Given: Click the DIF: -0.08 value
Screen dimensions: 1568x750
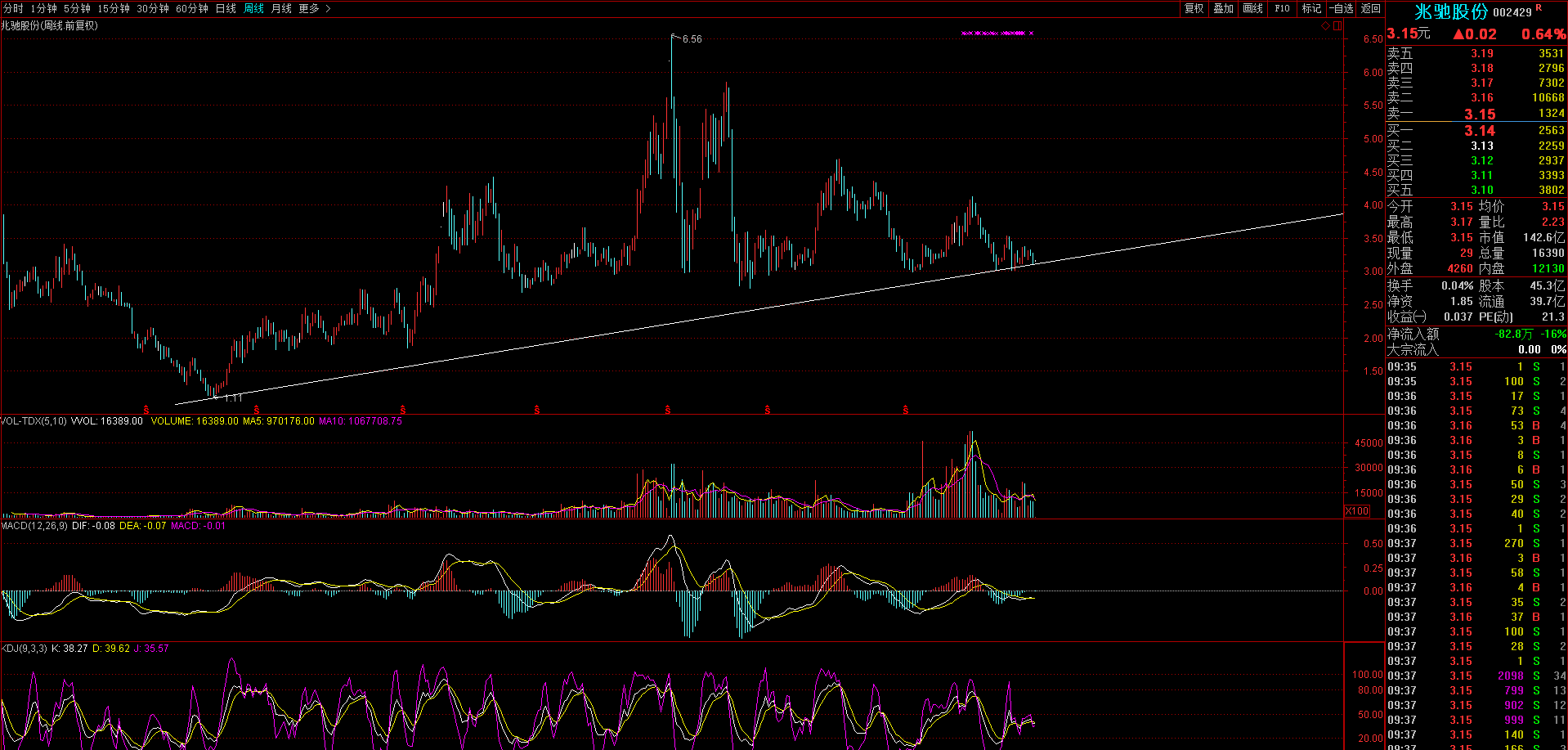Looking at the screenshot, I should (93, 526).
